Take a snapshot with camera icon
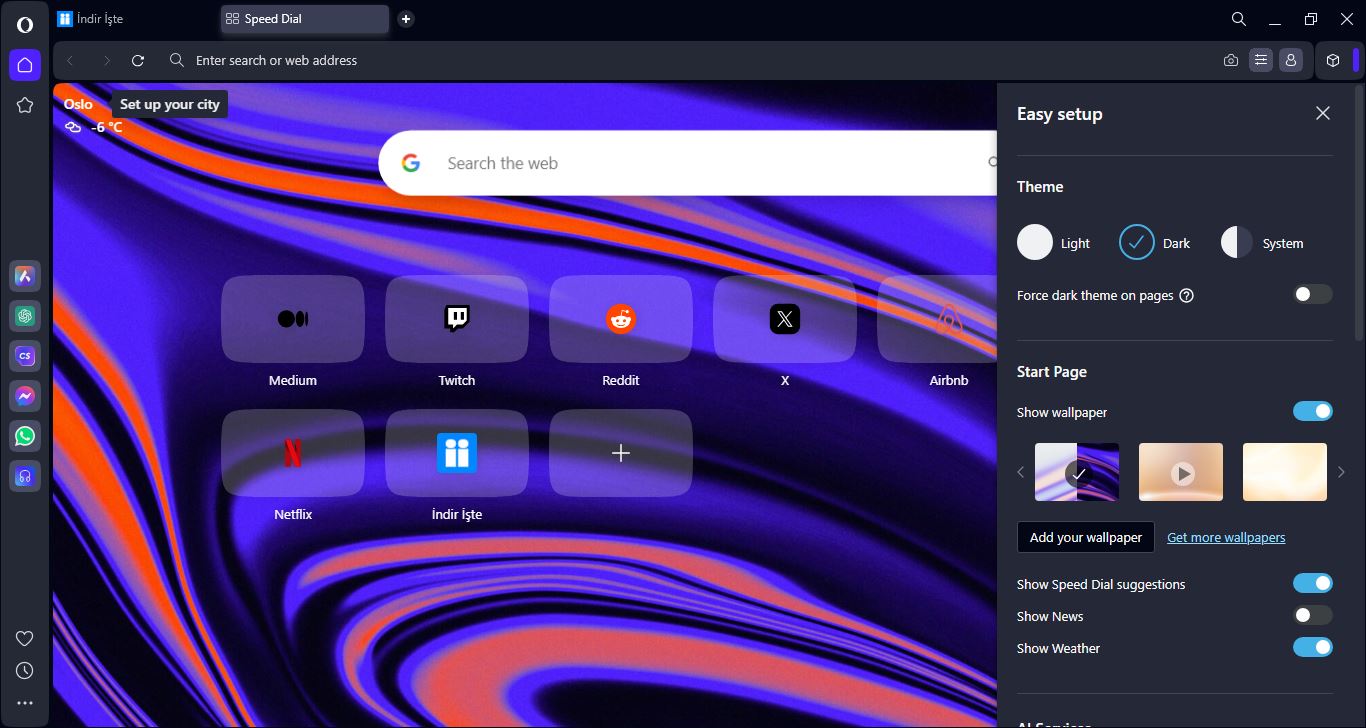The width and height of the screenshot is (1366, 728). click(1231, 61)
